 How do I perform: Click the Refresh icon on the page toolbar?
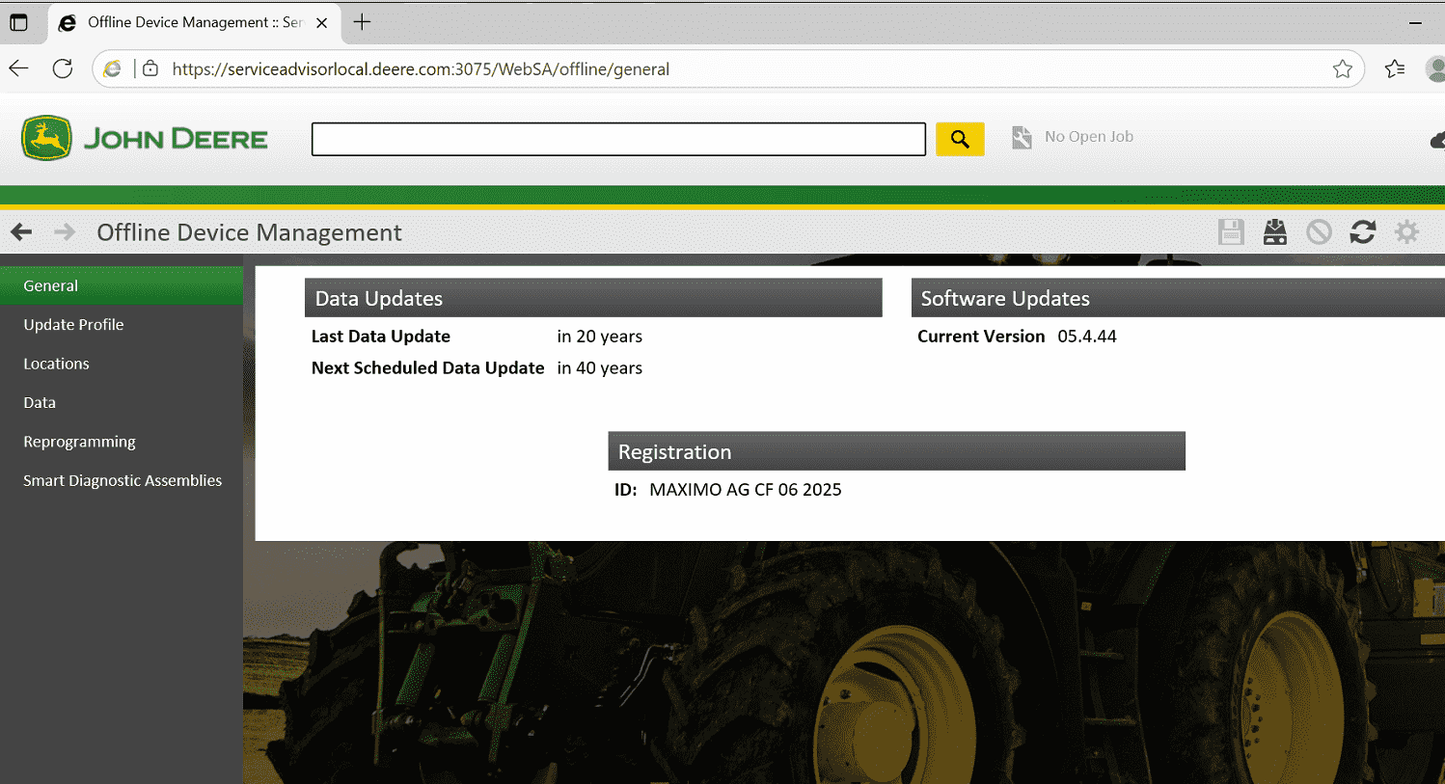(x=1363, y=231)
